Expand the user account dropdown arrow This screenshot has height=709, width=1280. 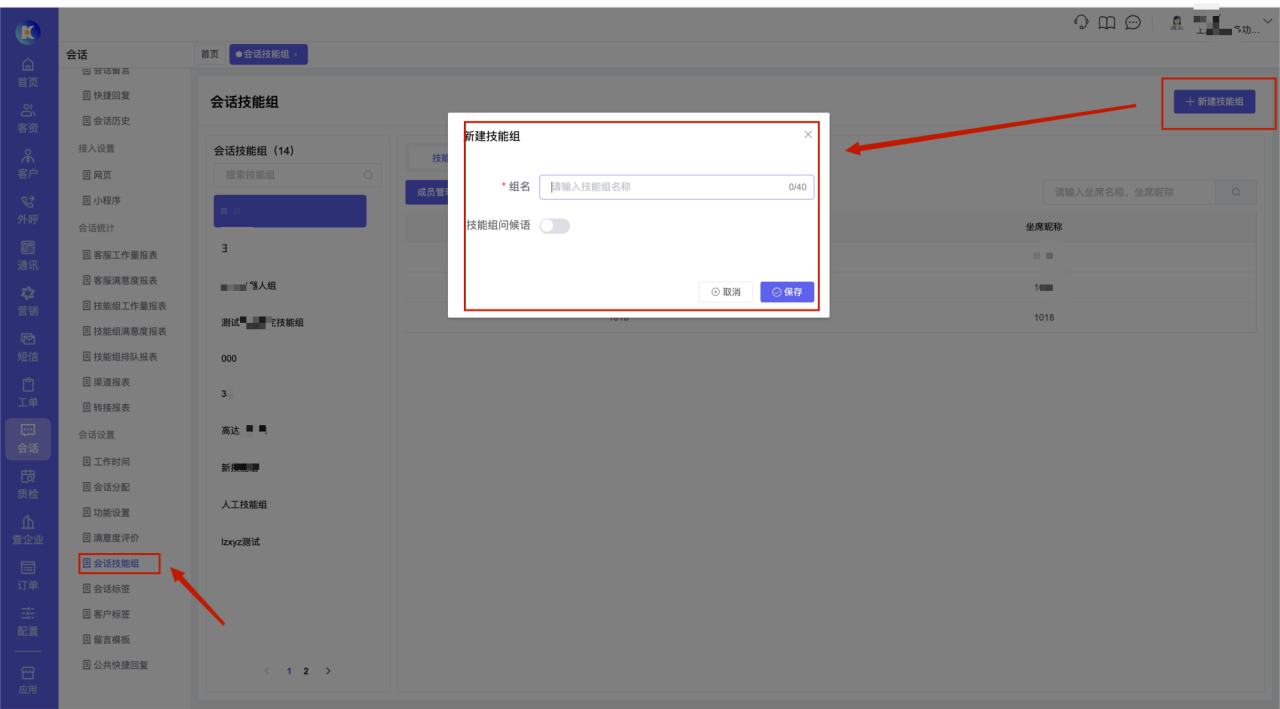click(x=1268, y=21)
